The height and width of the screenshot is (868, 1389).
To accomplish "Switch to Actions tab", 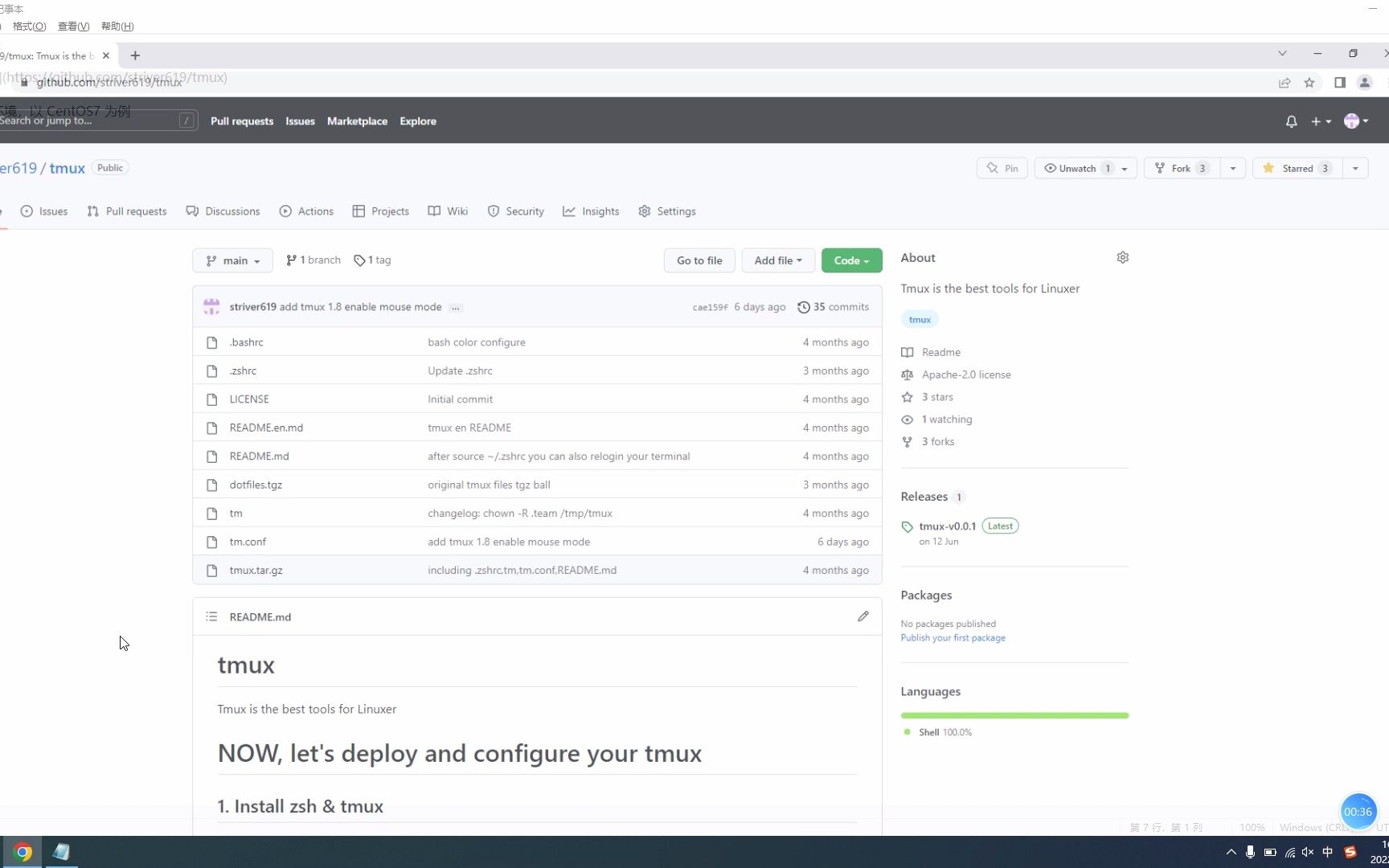I will point(306,211).
